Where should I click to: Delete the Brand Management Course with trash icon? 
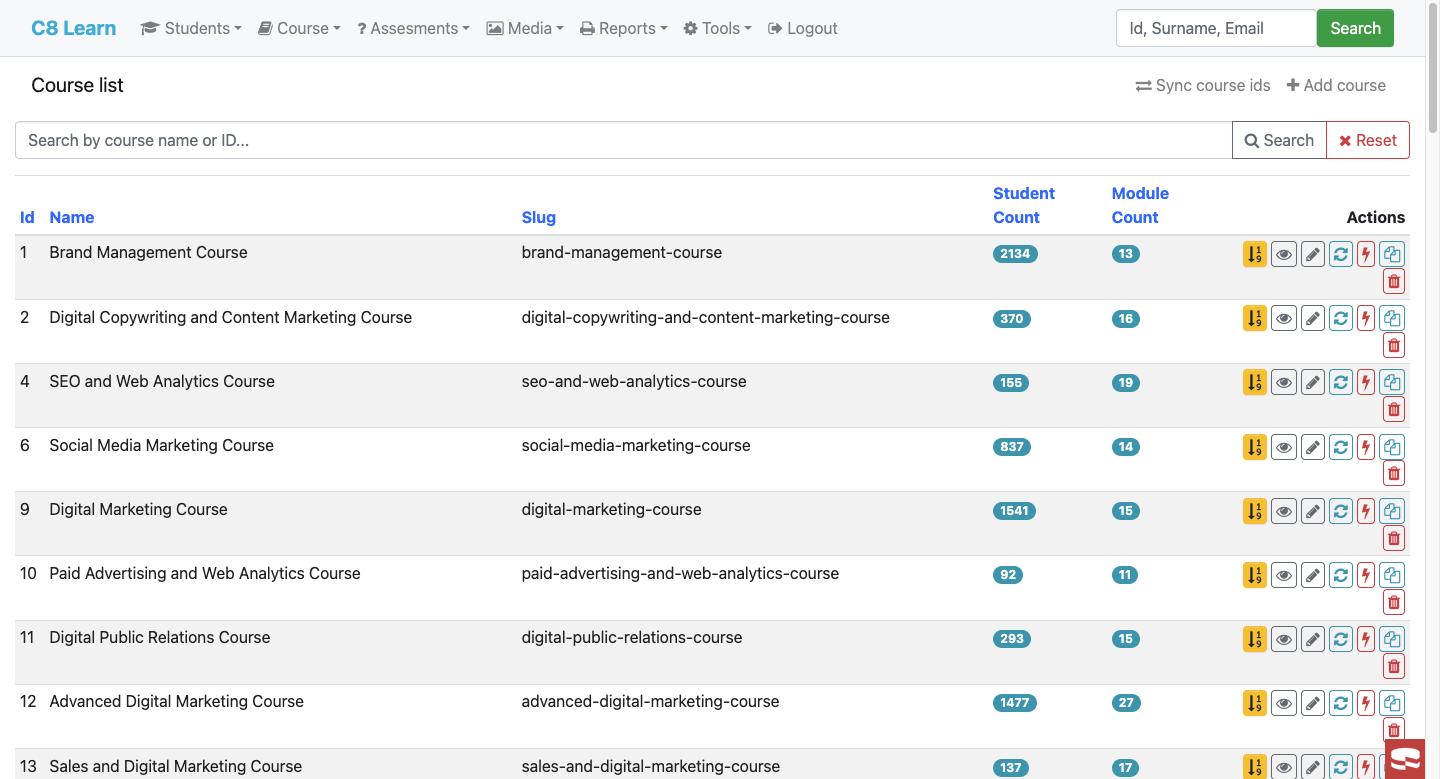1393,281
